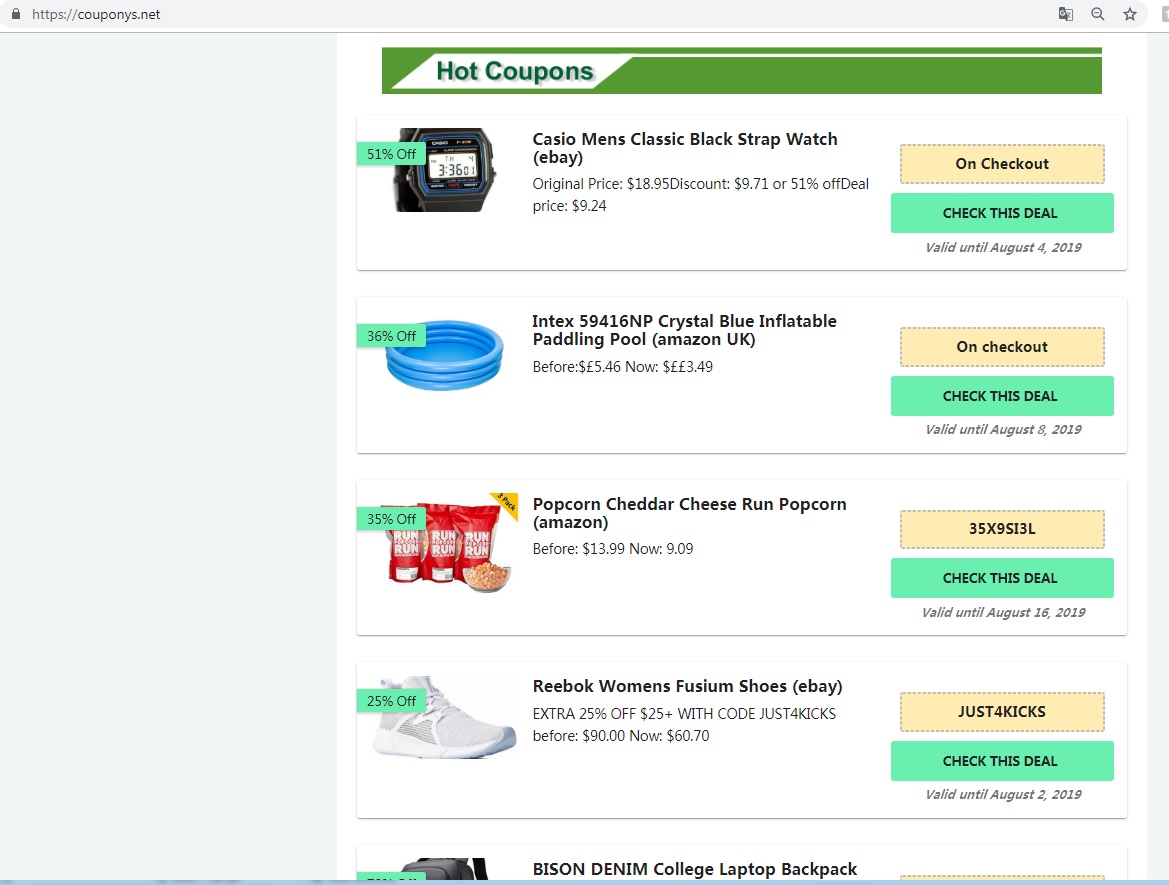Click the 51% Off badge
The image size is (1169, 885).
point(391,154)
